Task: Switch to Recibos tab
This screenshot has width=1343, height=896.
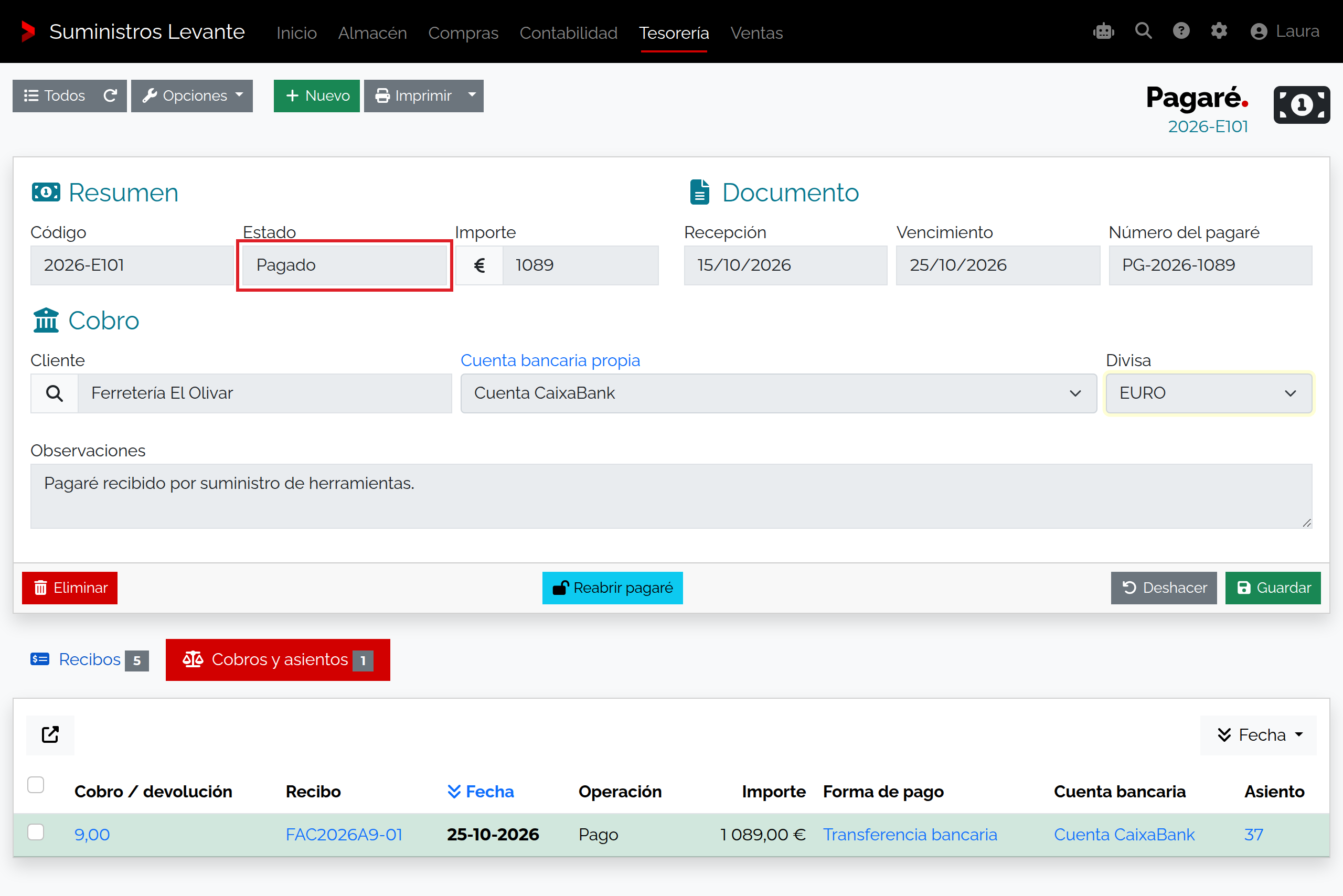Action: coord(90,659)
